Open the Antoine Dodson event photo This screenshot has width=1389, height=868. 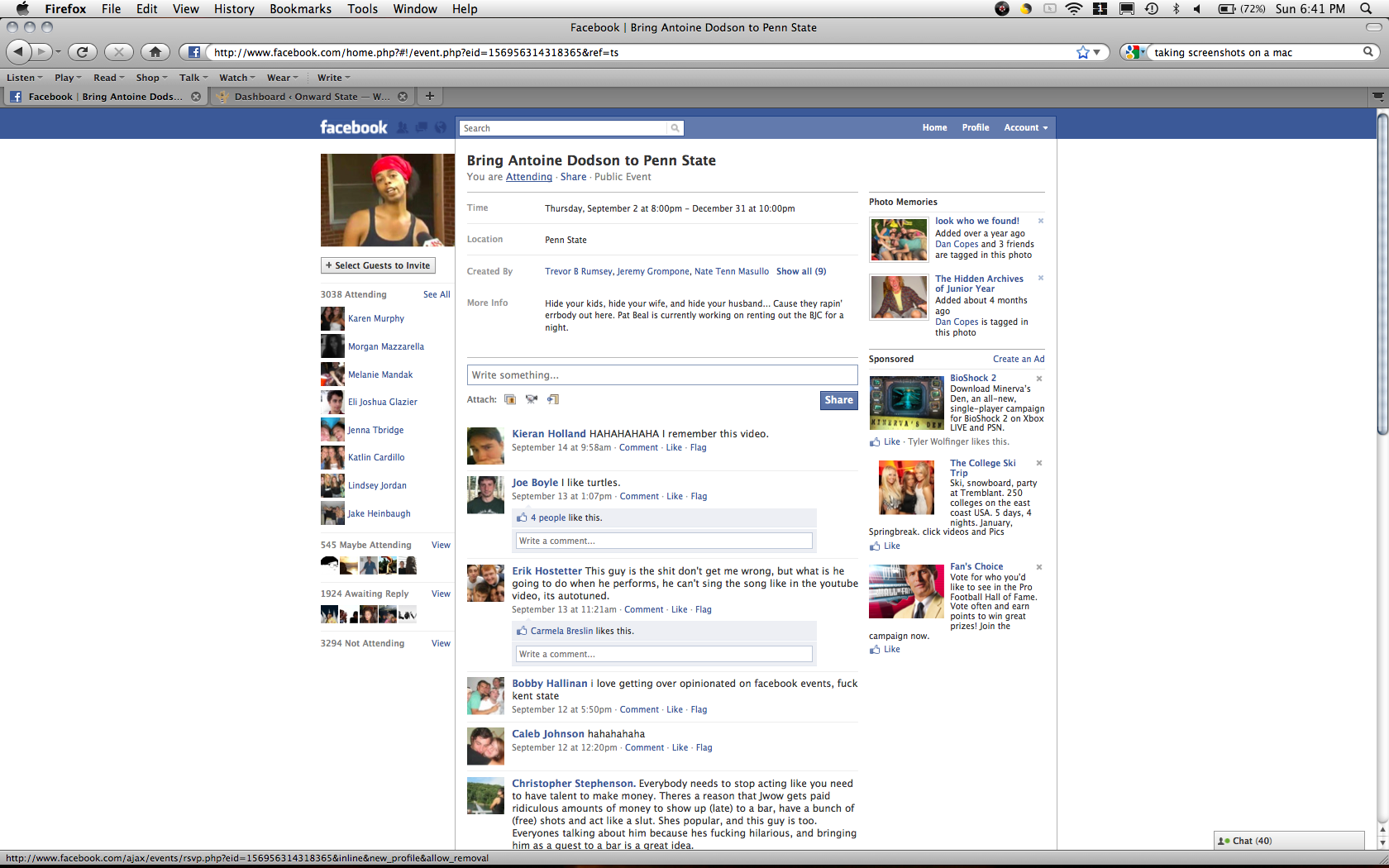(388, 200)
